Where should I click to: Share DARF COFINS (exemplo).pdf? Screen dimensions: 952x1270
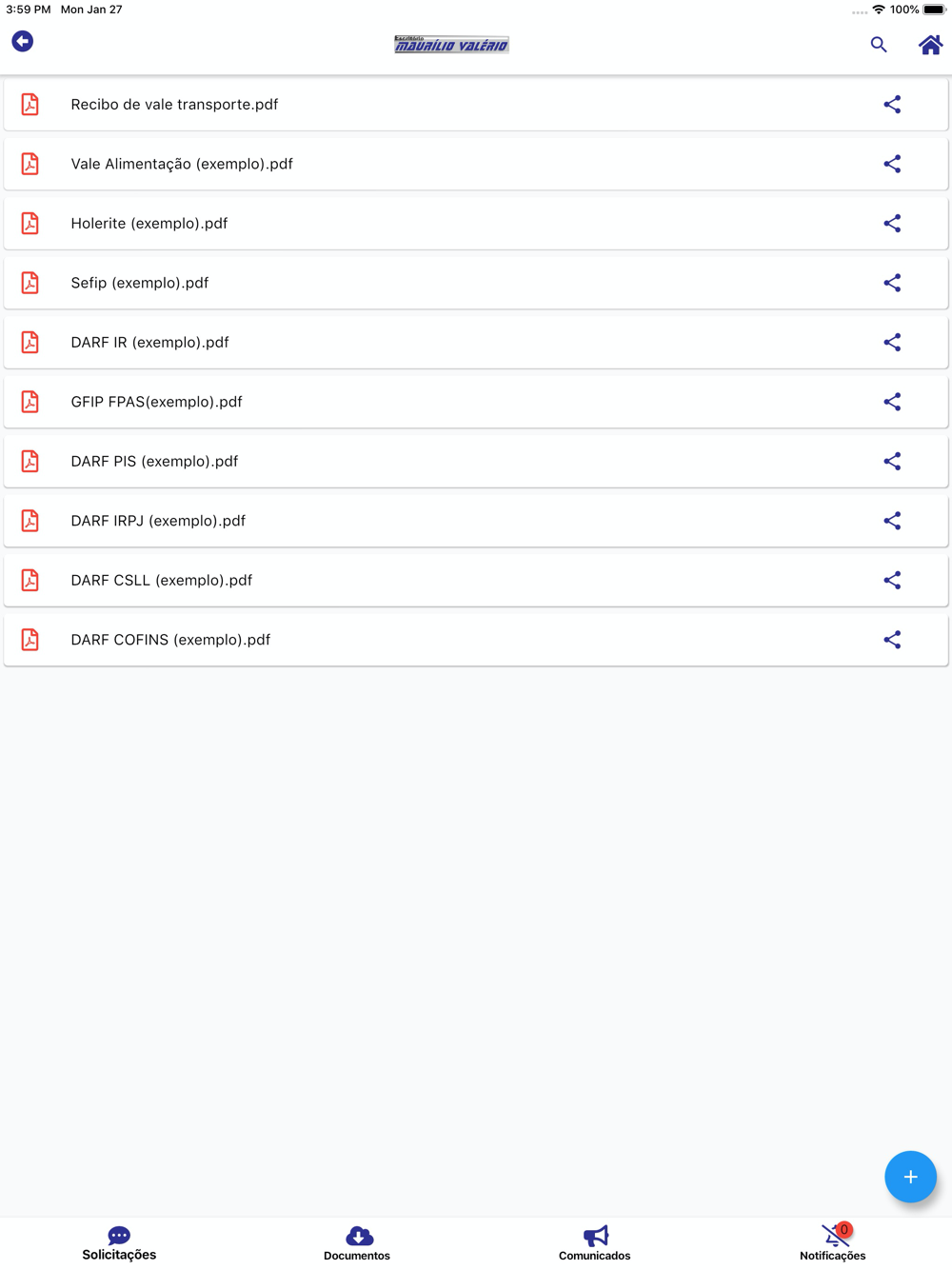tap(891, 640)
